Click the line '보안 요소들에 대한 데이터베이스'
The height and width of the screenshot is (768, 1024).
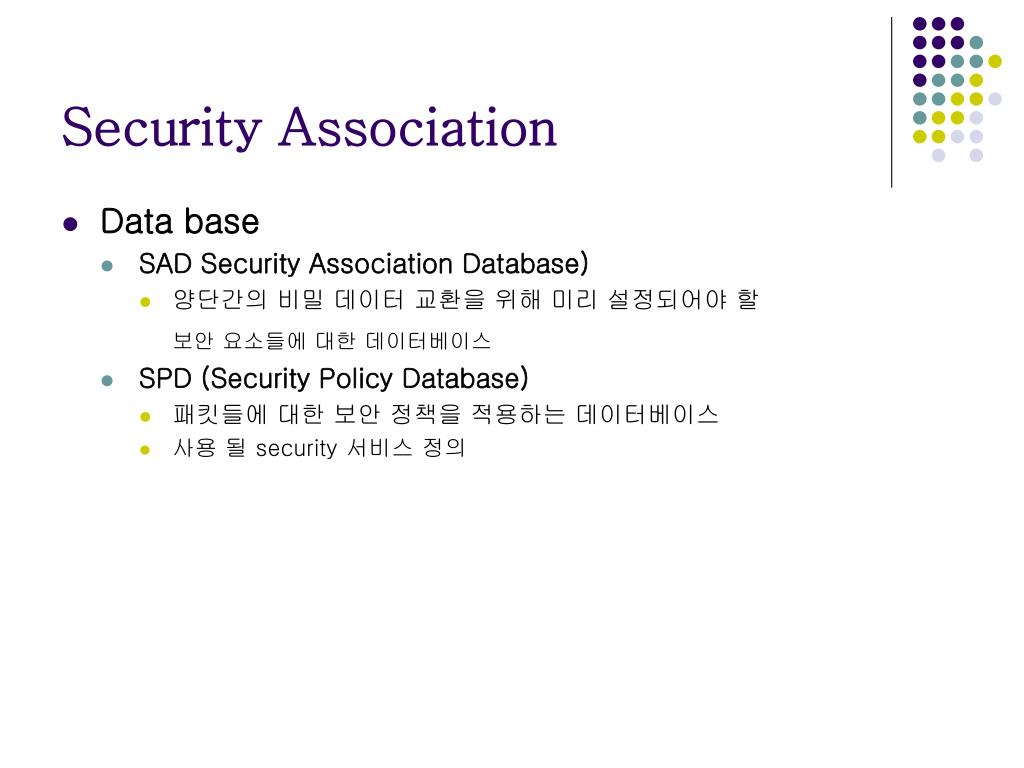(332, 340)
